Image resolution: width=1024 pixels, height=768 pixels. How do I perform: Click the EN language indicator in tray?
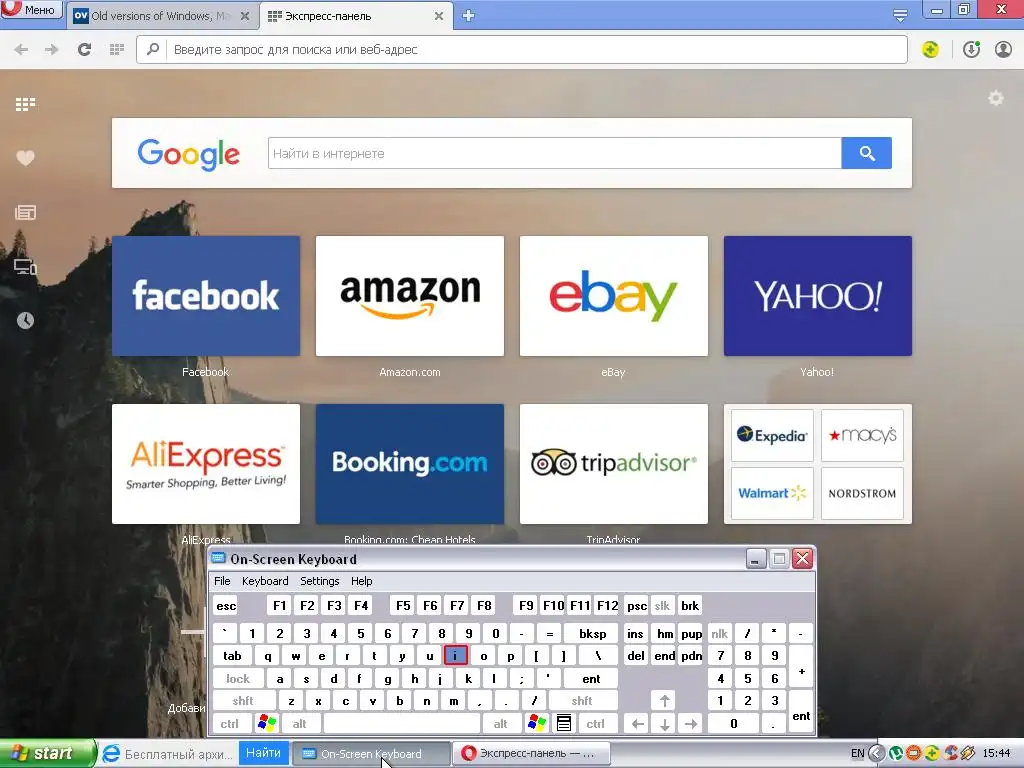857,754
